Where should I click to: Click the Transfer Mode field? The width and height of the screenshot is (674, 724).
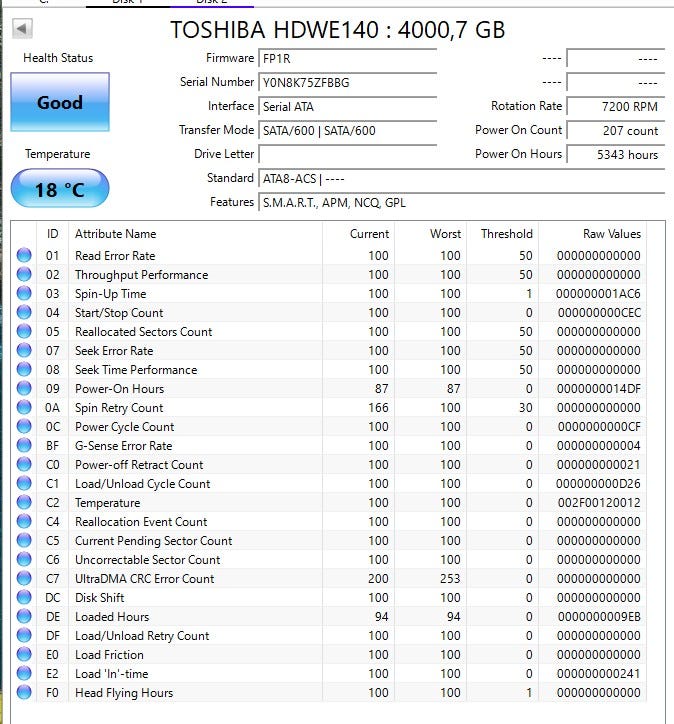[348, 131]
